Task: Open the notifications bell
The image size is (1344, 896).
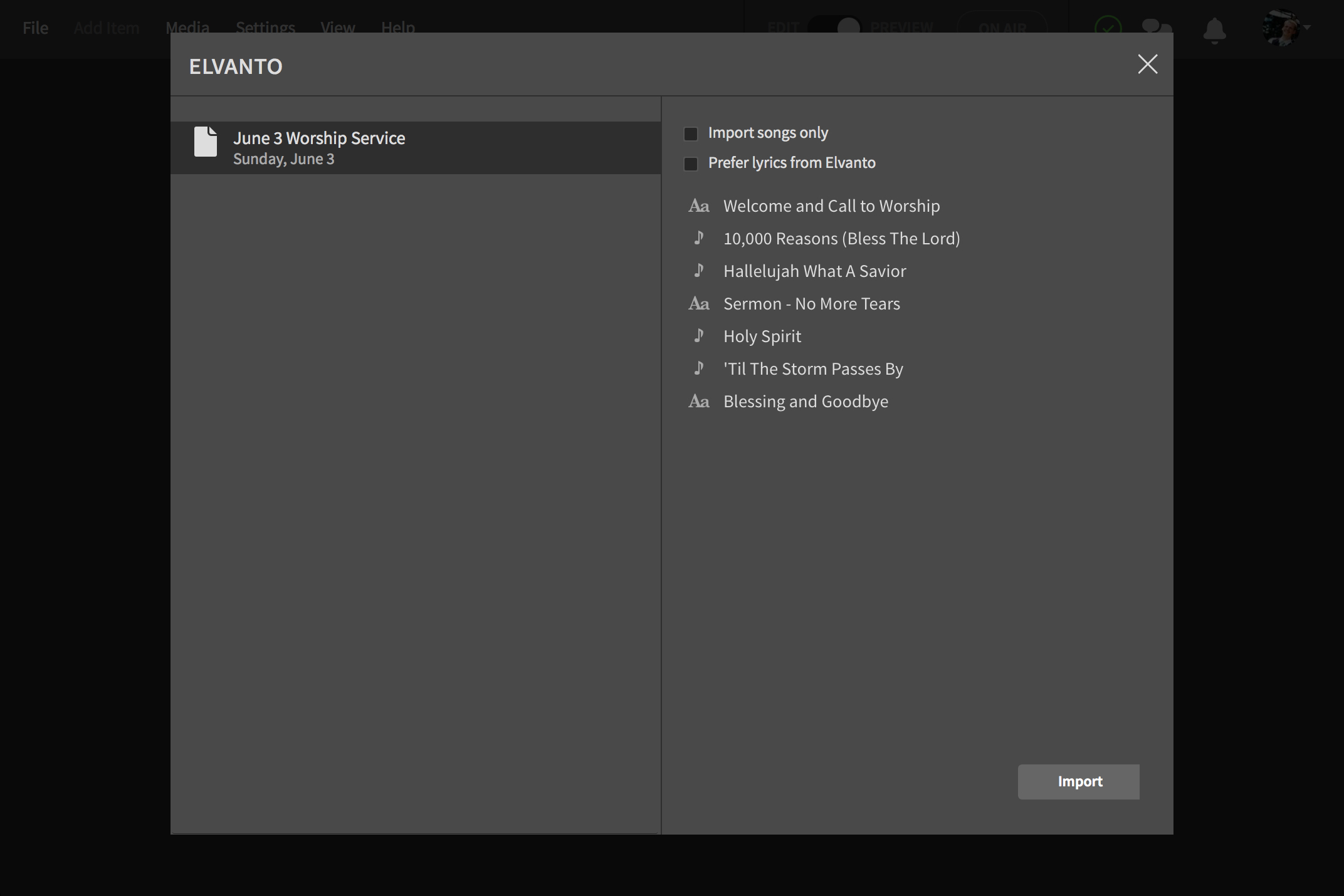Action: pos(1214,29)
